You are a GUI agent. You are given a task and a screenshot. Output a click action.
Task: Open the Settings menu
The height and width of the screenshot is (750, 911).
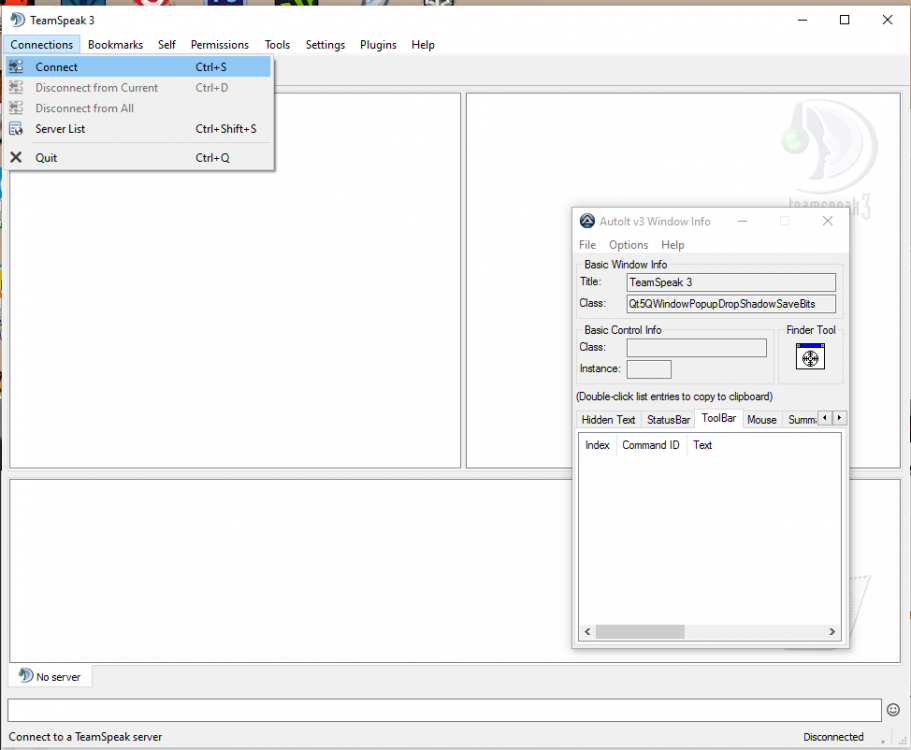pyautogui.click(x=325, y=45)
